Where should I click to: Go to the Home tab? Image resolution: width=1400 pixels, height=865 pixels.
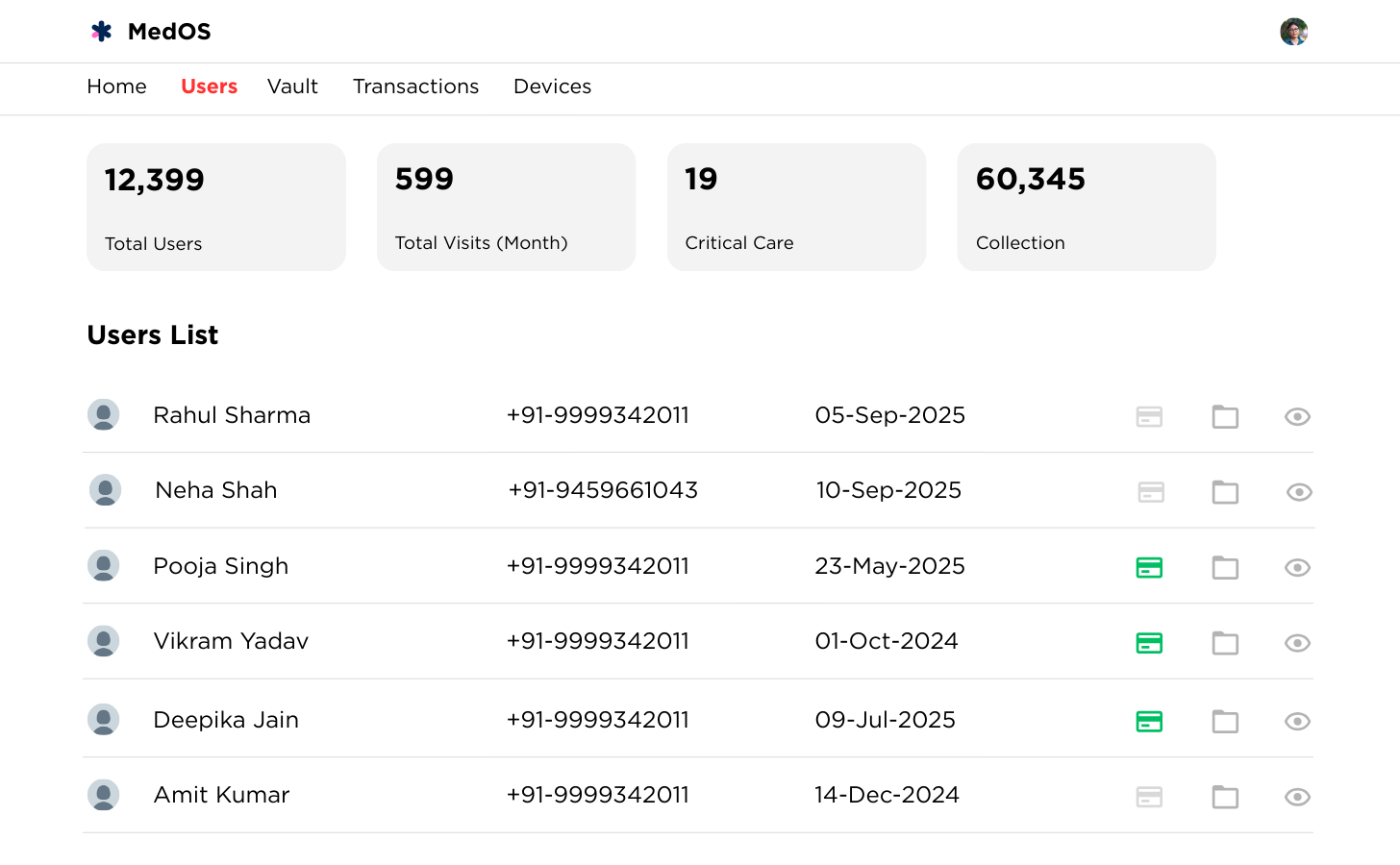click(x=116, y=86)
